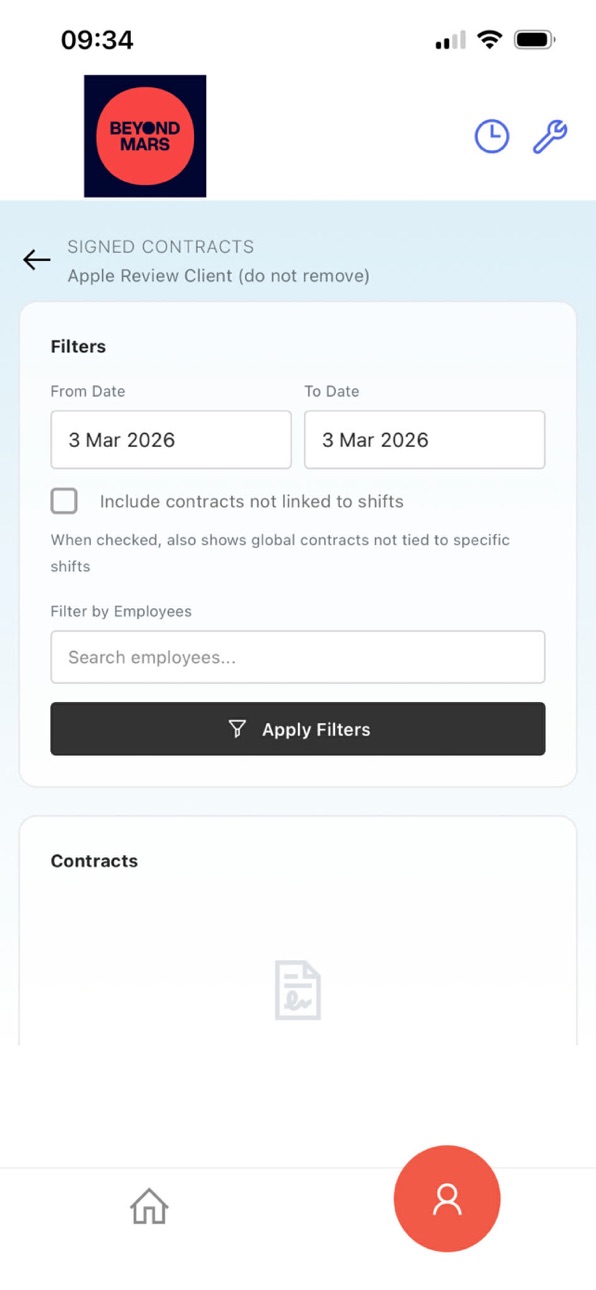
Task: Tap the battery status indicator
Action: (534, 40)
